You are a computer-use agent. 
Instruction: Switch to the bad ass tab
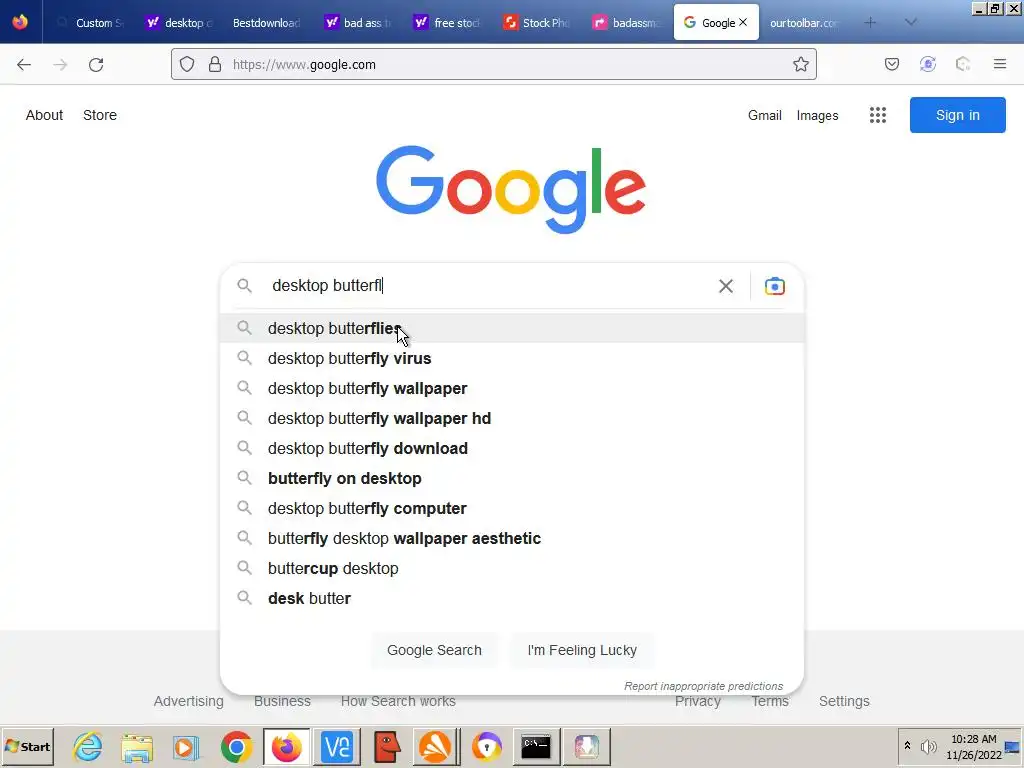(358, 23)
